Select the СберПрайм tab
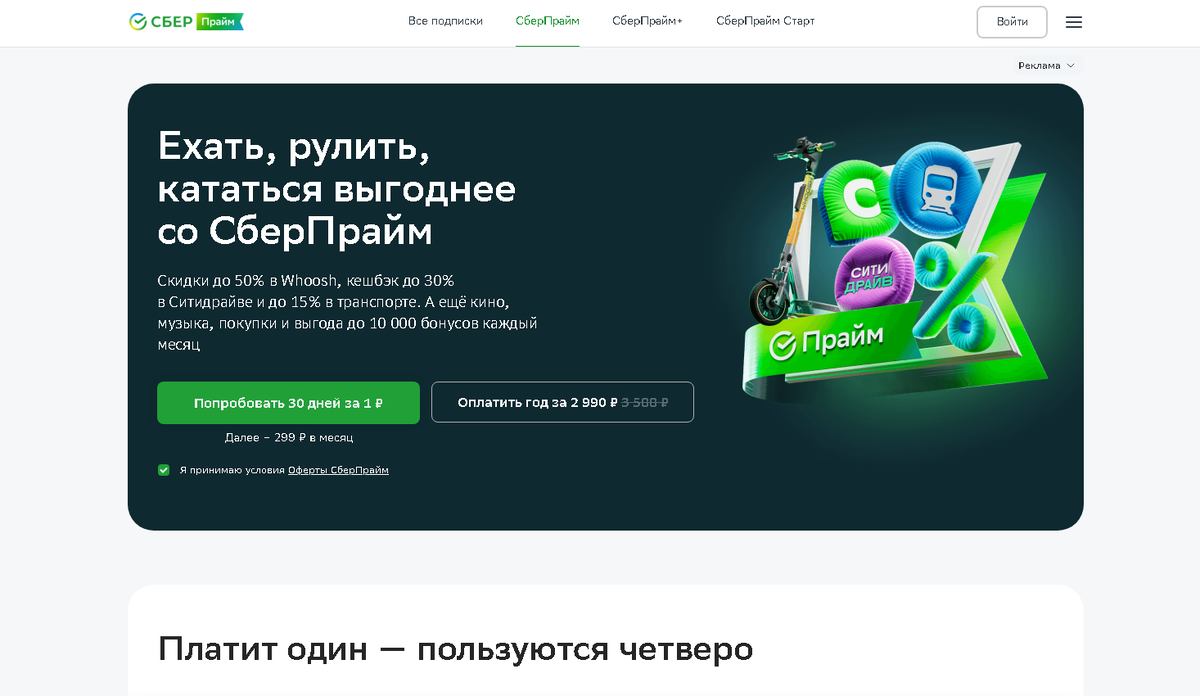 pos(547,21)
